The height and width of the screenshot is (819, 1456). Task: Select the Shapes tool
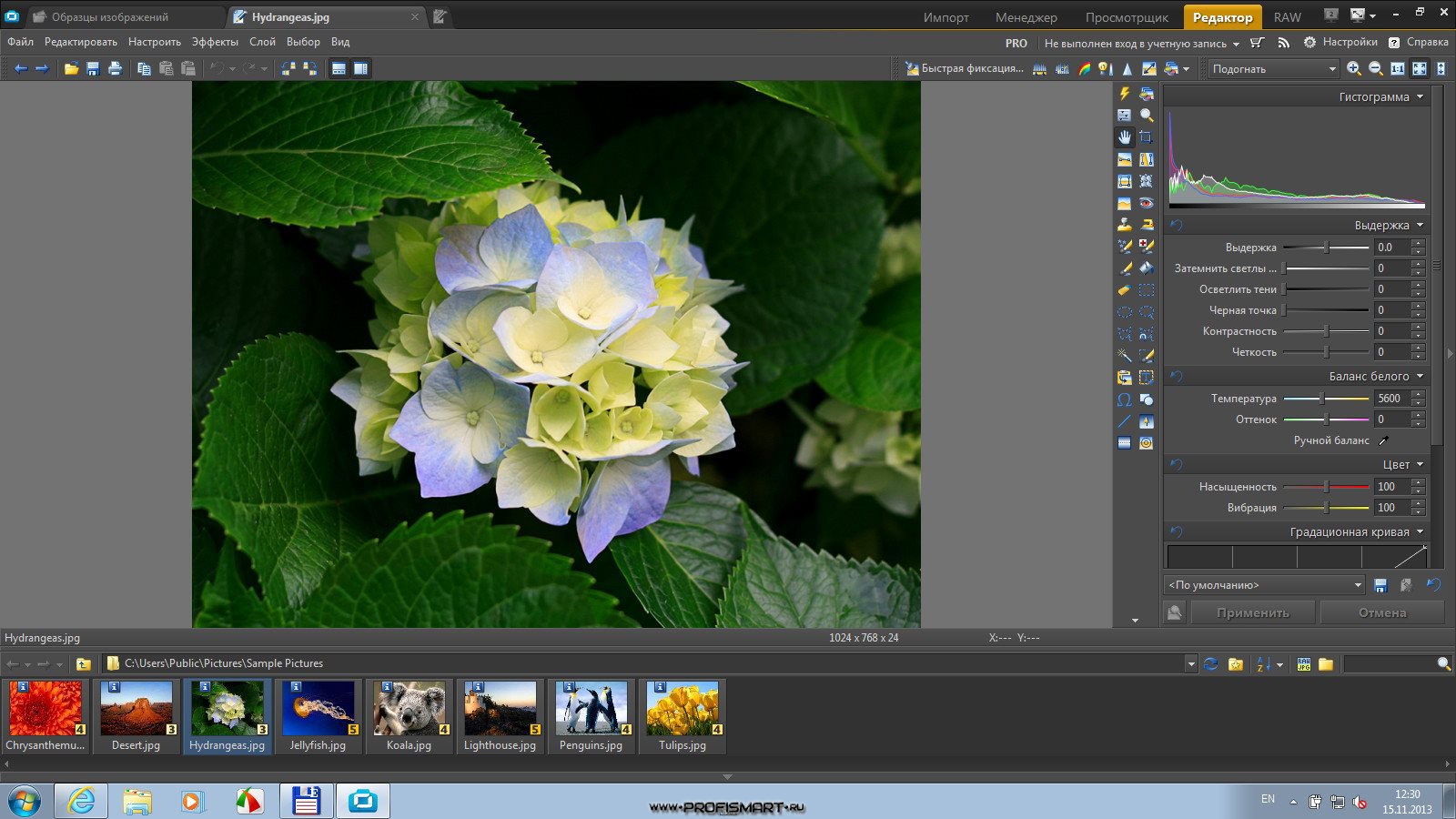tap(1147, 399)
